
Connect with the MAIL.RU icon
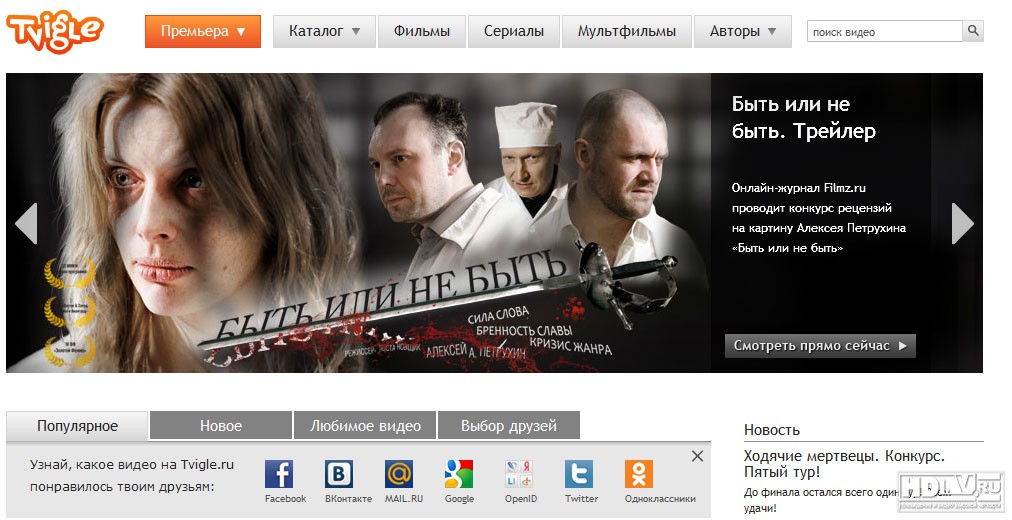click(399, 474)
